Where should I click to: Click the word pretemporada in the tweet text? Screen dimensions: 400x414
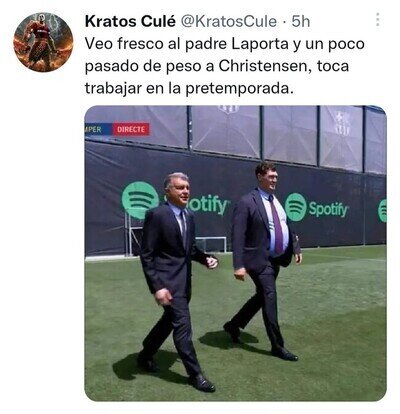[240, 89]
